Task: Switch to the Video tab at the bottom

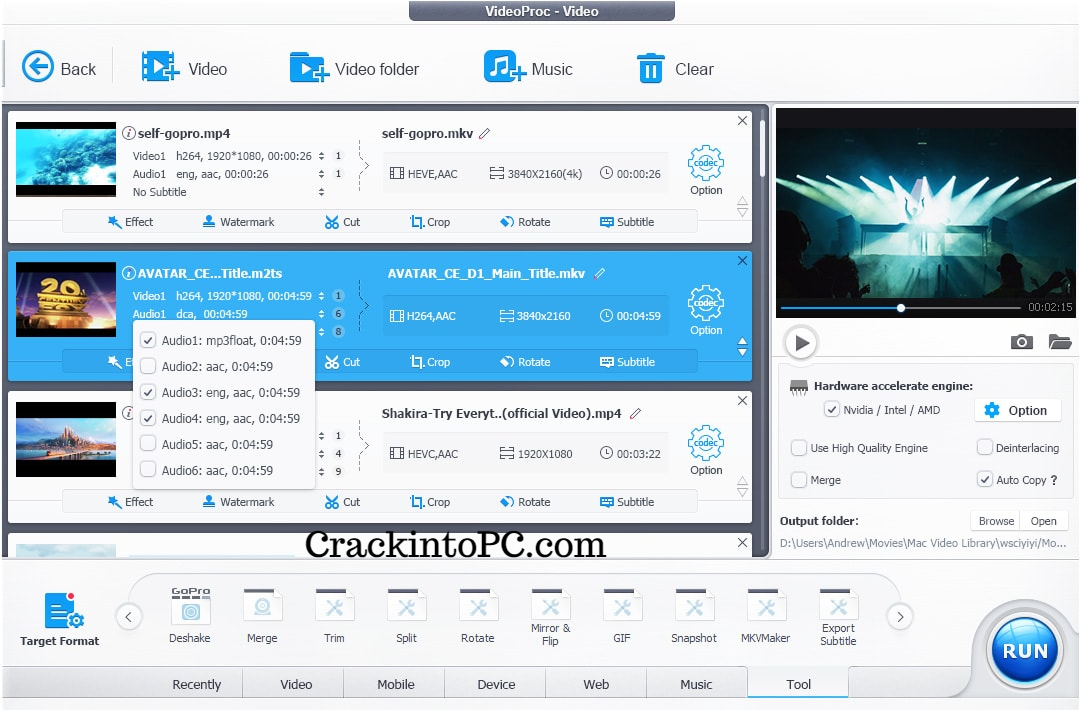Action: tap(296, 685)
